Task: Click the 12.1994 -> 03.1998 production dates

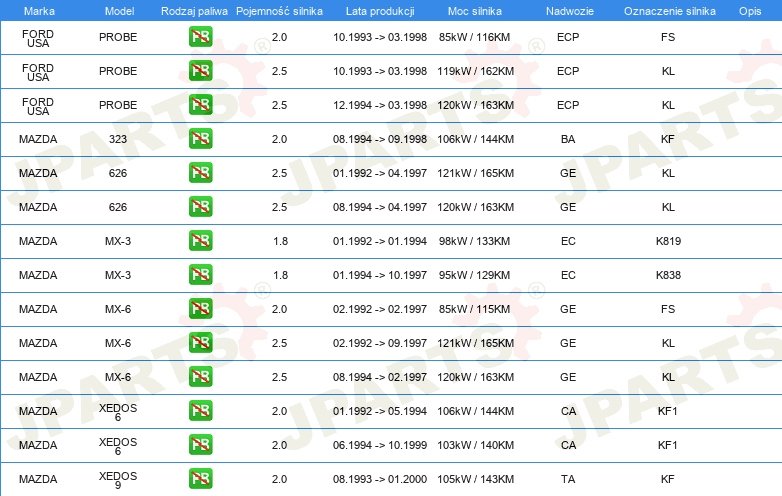Action: point(380,105)
